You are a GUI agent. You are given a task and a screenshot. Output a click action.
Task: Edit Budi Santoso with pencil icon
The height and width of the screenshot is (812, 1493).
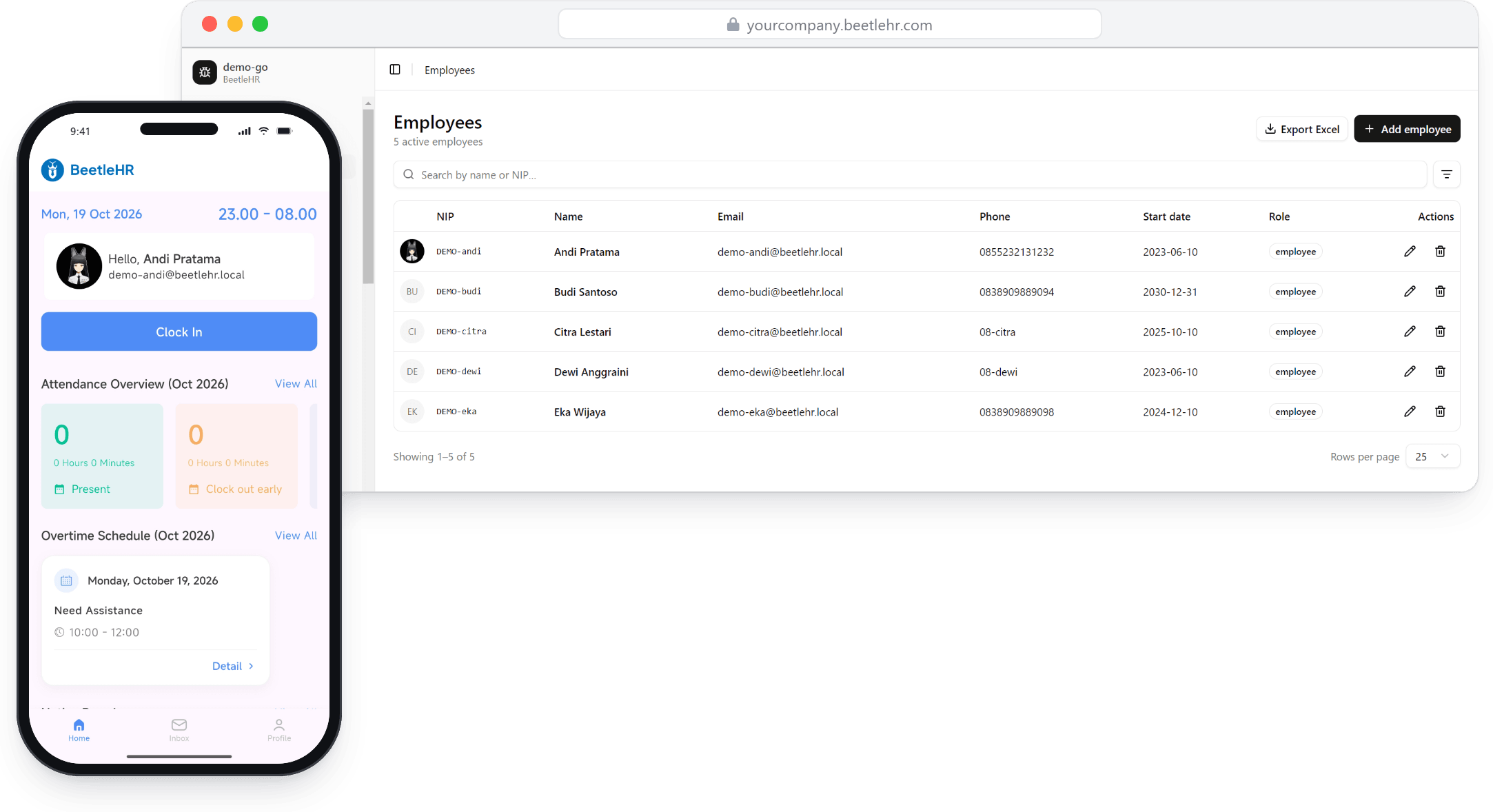click(1410, 292)
